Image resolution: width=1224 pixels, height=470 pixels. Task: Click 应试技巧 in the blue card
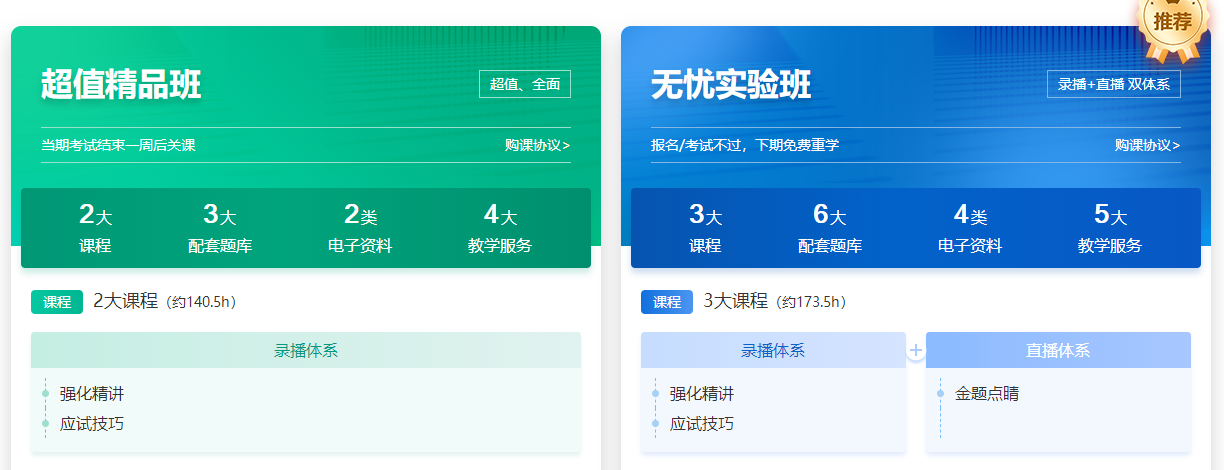tap(702, 424)
